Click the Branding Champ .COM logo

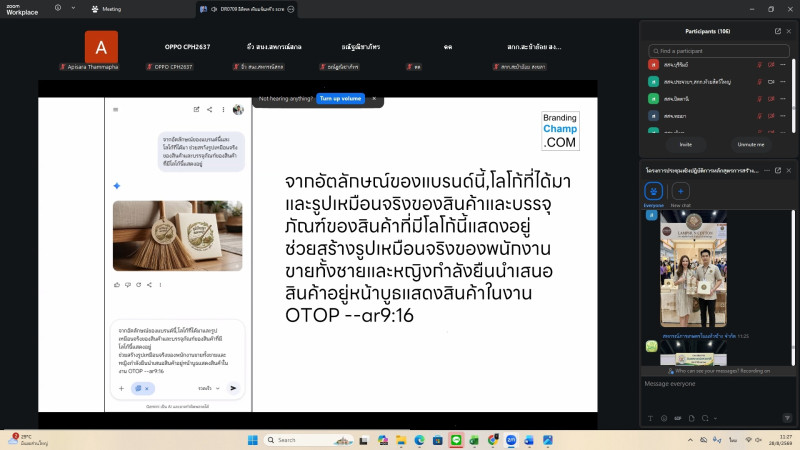coord(560,131)
